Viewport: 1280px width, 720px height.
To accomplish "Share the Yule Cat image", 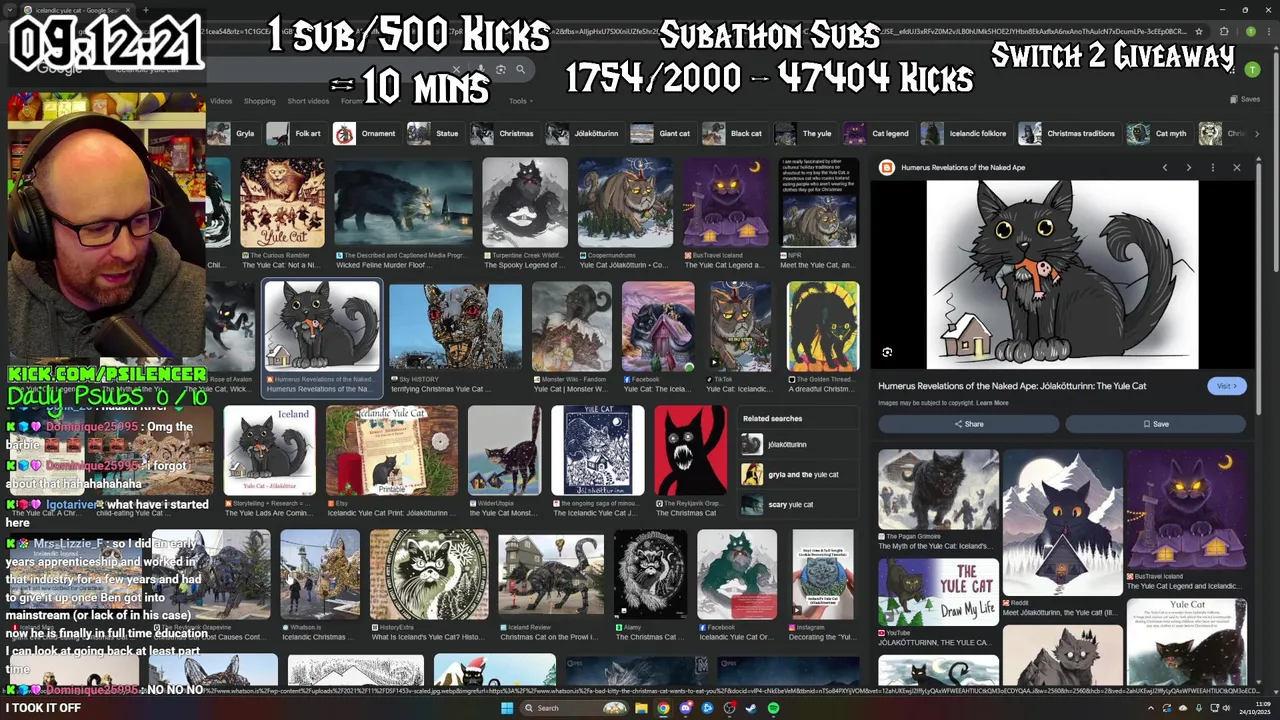I will tap(968, 424).
